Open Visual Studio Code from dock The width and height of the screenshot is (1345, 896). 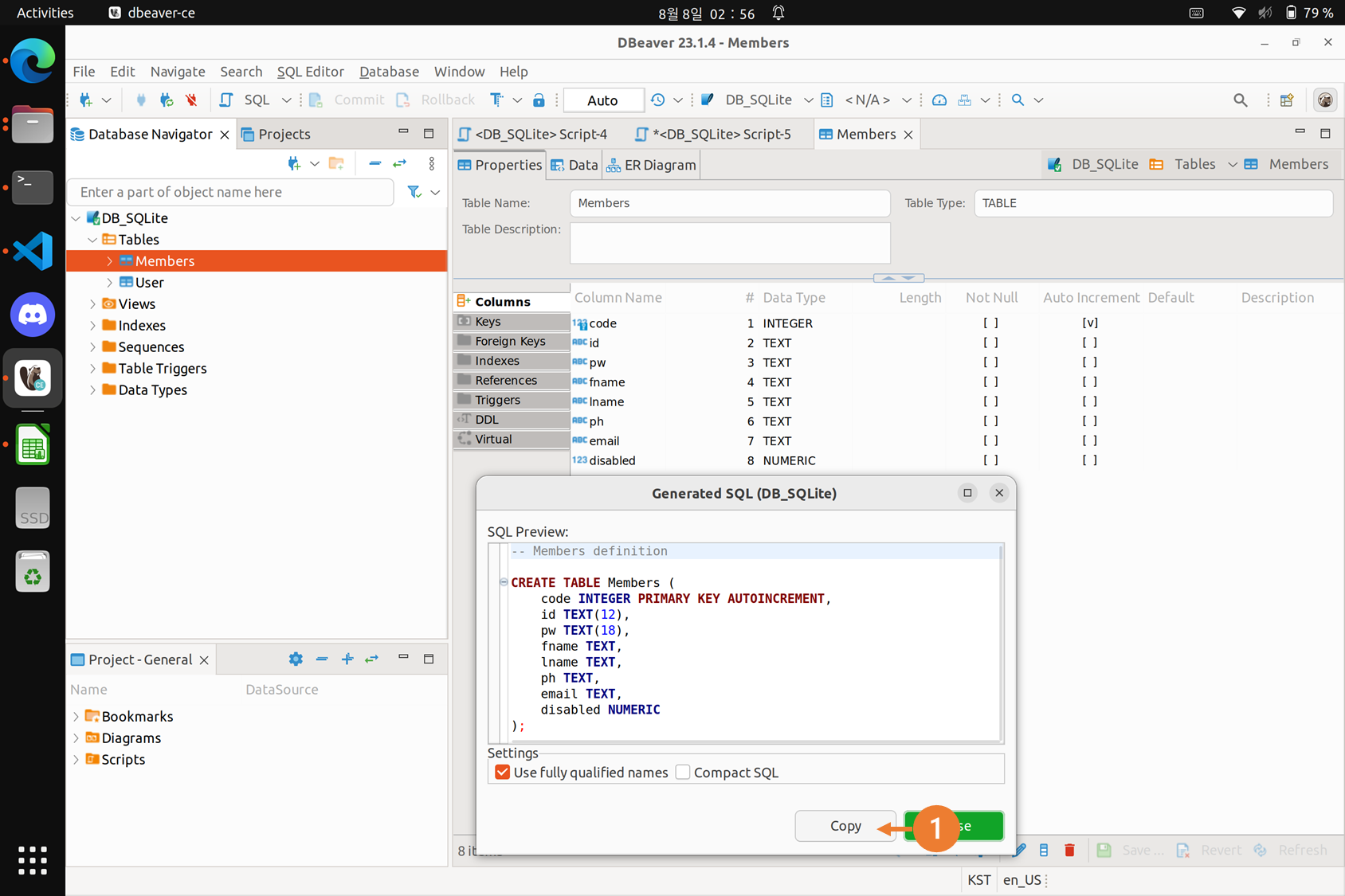pos(33,251)
